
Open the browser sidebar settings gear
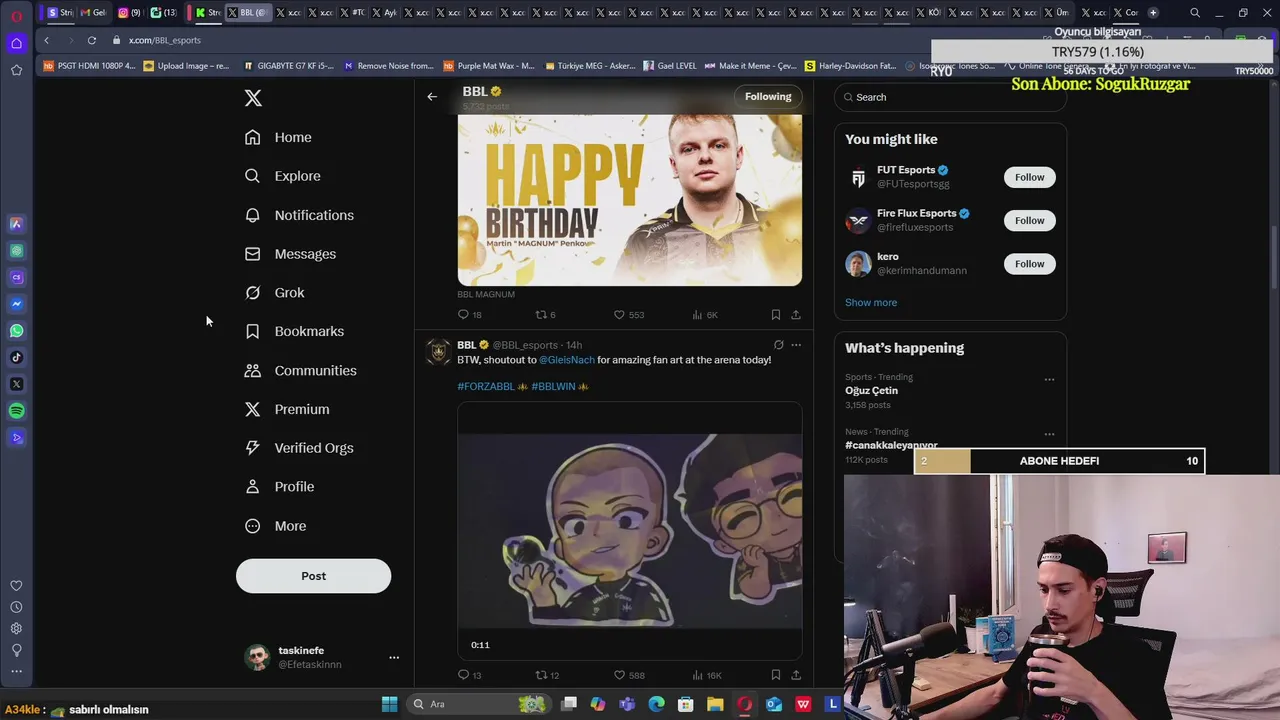pos(16,629)
